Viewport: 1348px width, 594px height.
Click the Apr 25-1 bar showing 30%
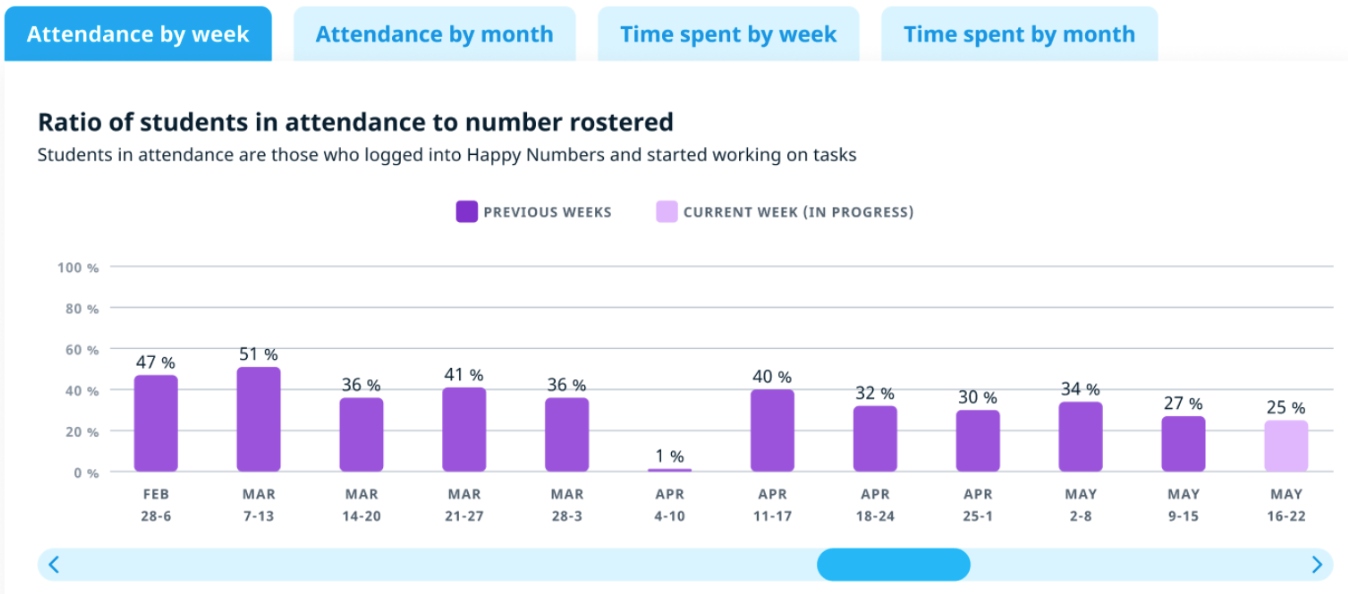coord(978,441)
